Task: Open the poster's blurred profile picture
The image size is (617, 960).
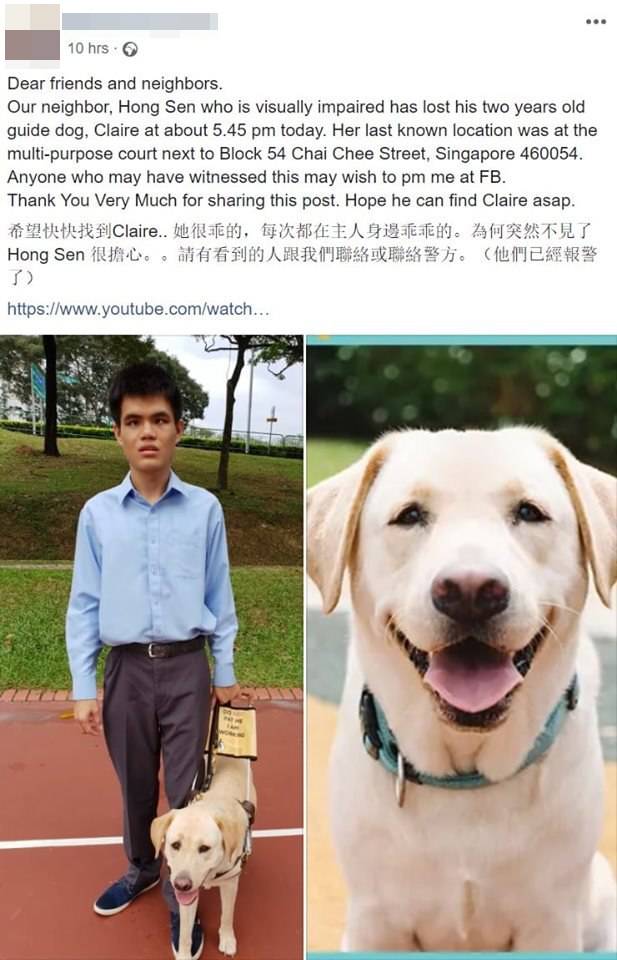Action: (32, 32)
